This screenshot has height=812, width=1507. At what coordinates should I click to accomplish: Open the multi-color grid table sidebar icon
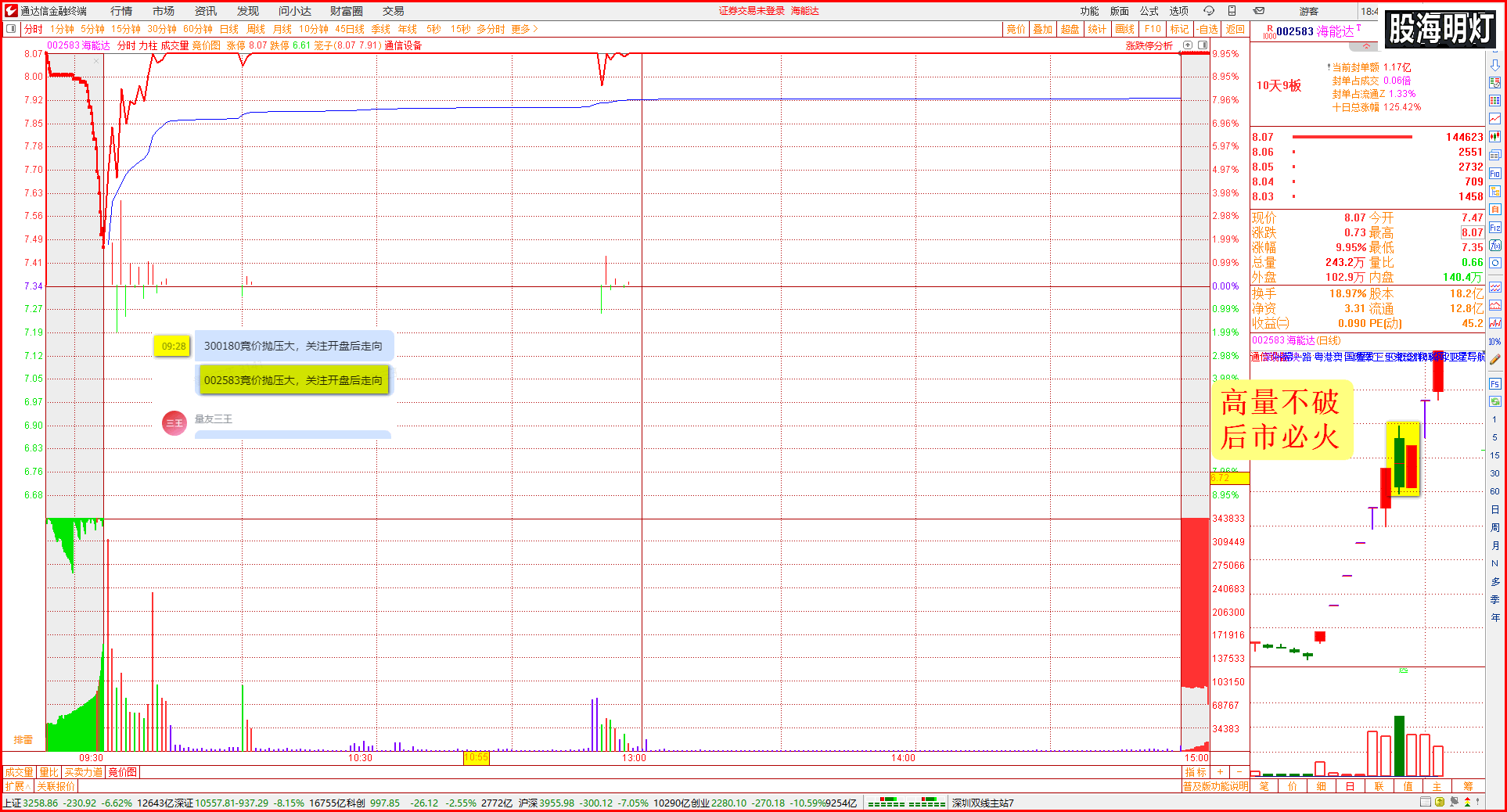1495,101
